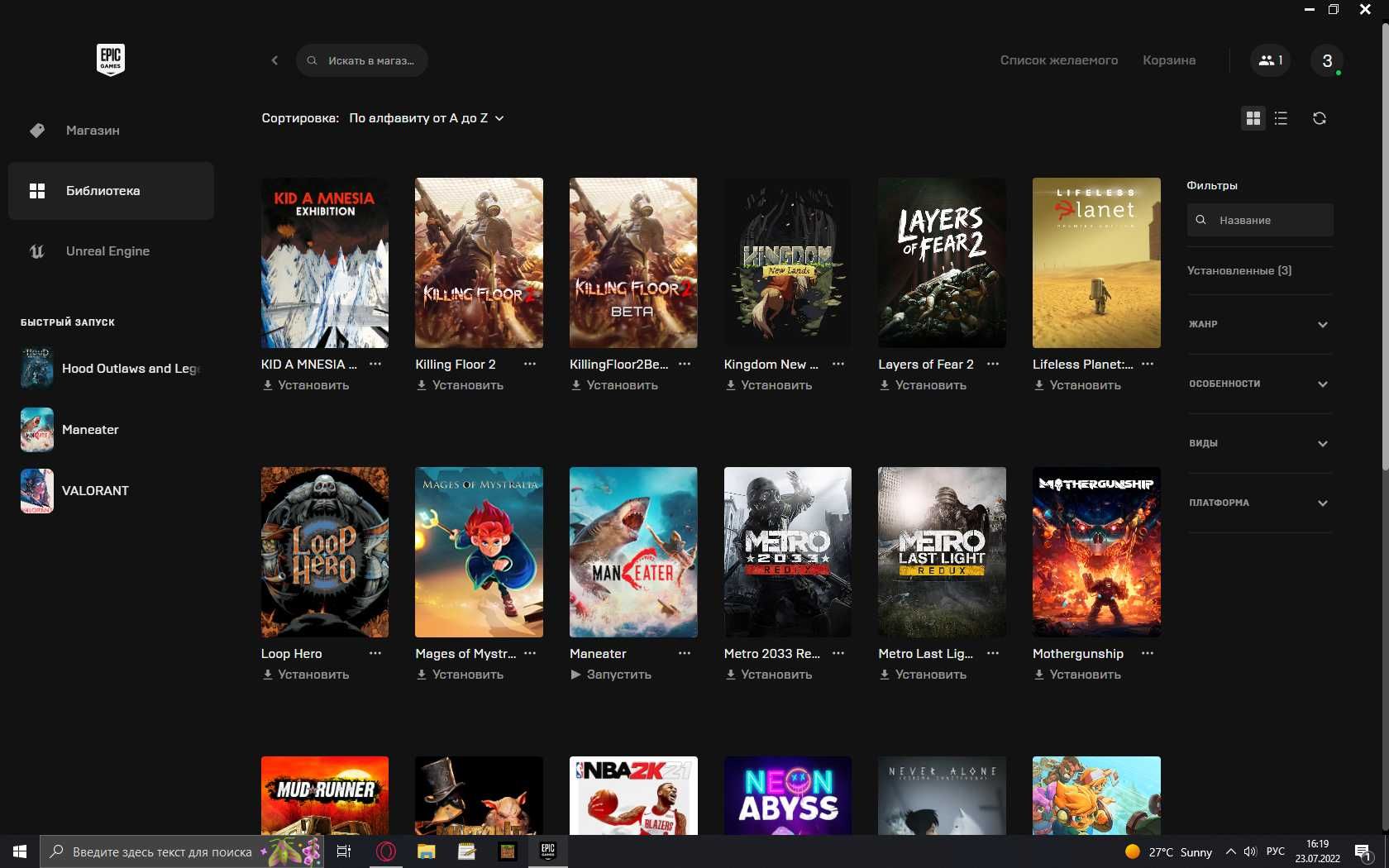Click the Epic Games logo
The height and width of the screenshot is (868, 1389).
point(111,60)
